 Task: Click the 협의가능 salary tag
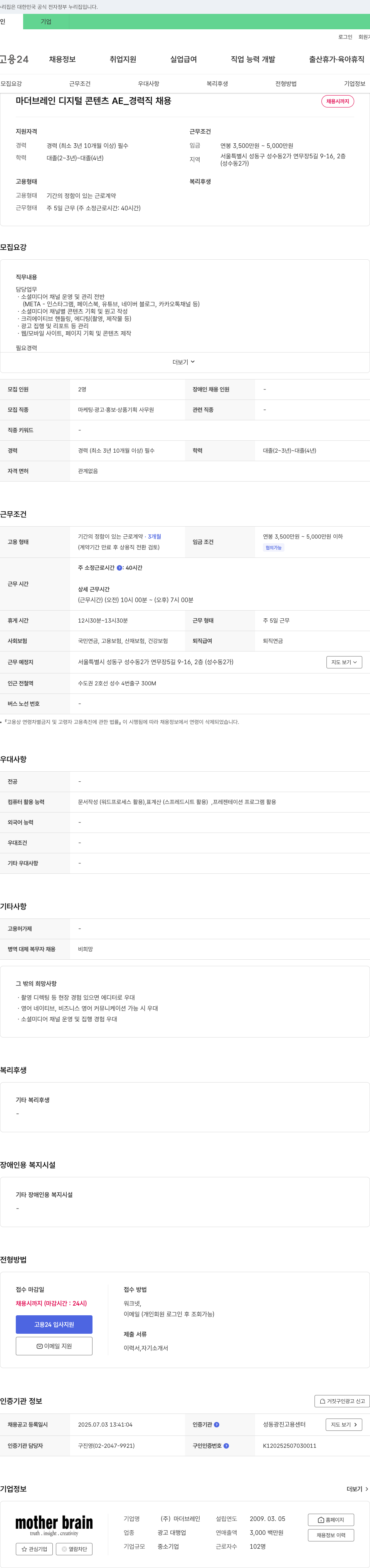(x=274, y=548)
